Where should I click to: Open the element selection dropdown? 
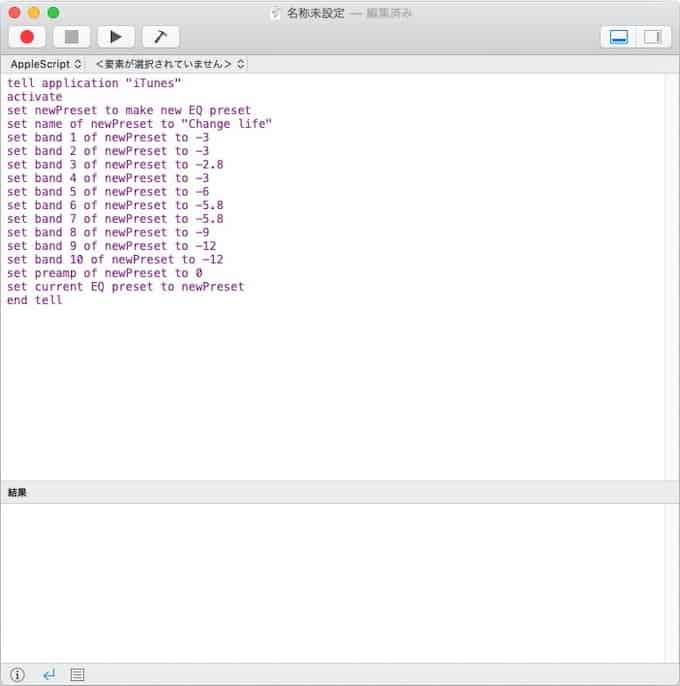170,64
